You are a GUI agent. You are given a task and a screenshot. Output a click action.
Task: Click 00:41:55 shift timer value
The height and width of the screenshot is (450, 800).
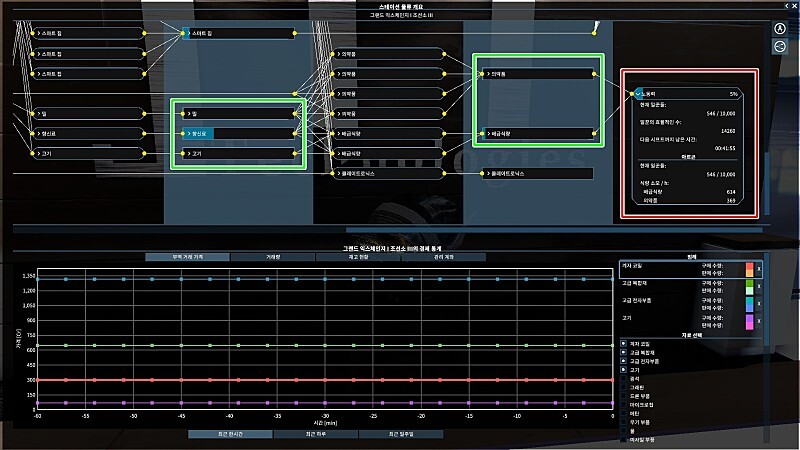(724, 148)
